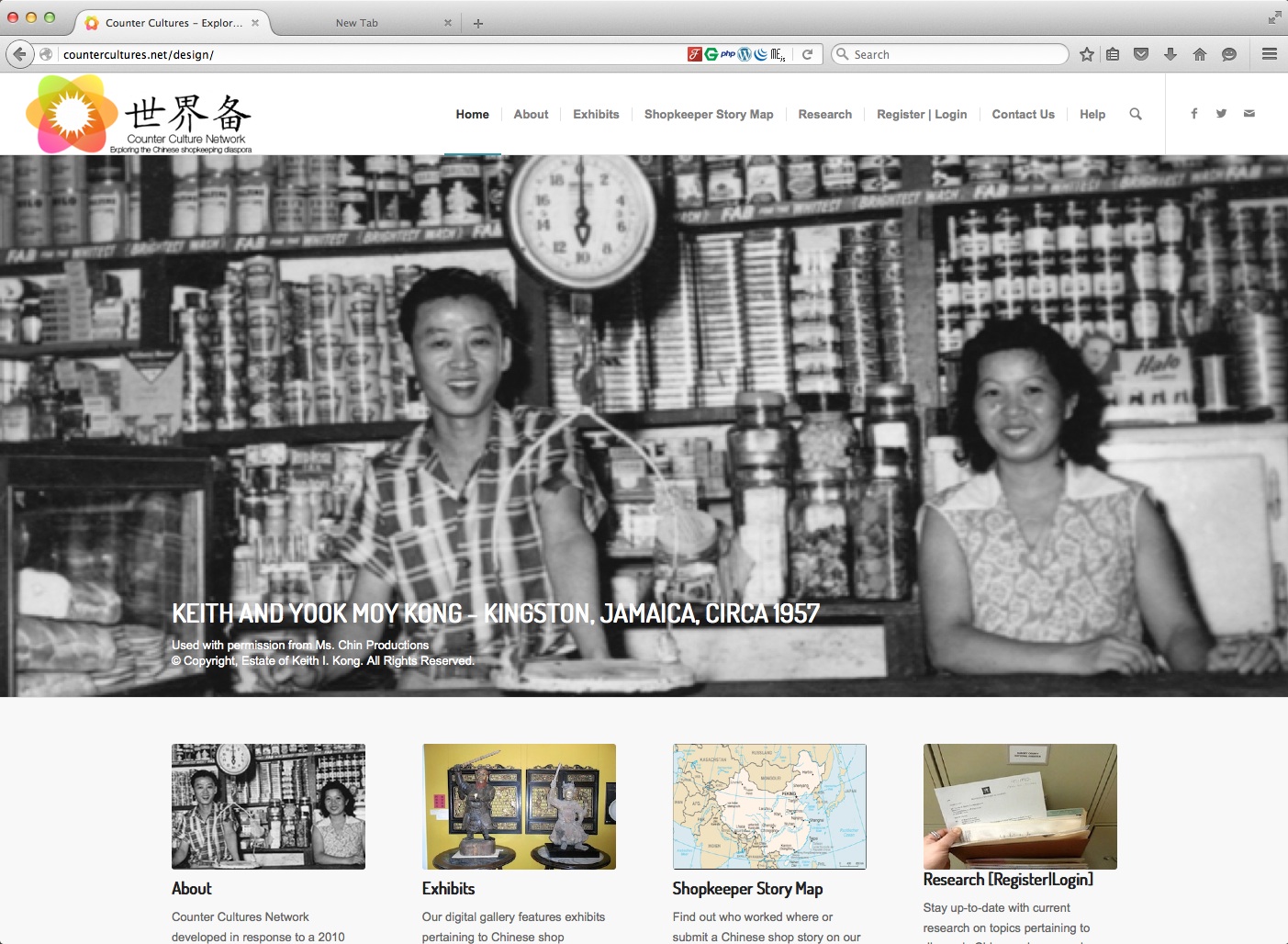Open a new tab with the plus button
Screen dimensions: 1288x944
click(x=477, y=23)
